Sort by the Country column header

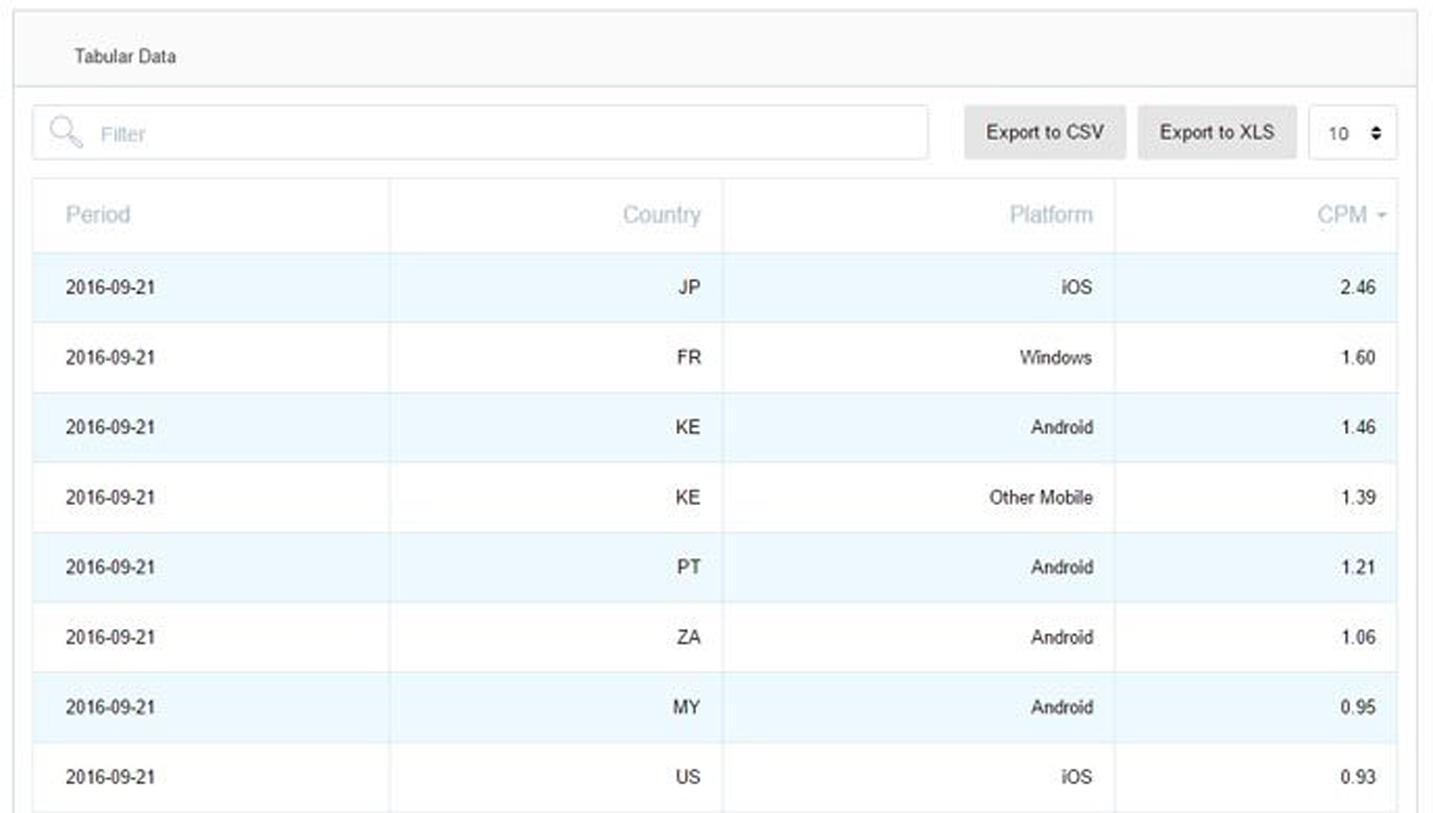661,215
